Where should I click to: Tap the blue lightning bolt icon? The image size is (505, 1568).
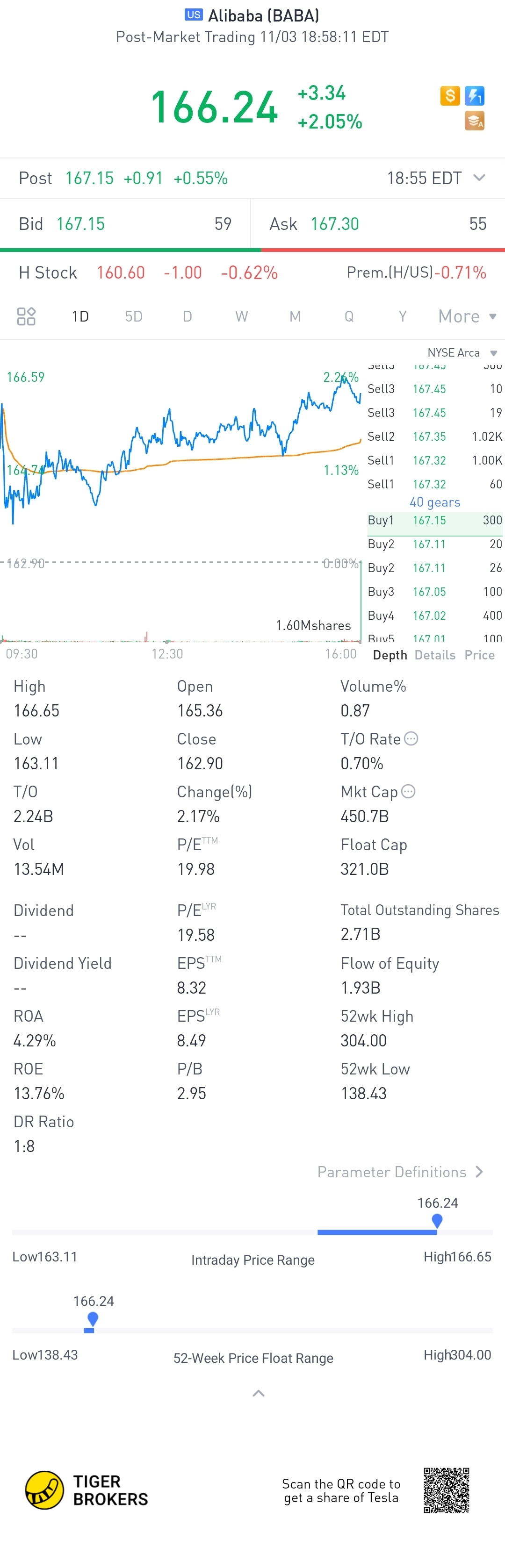pyautogui.click(x=475, y=95)
